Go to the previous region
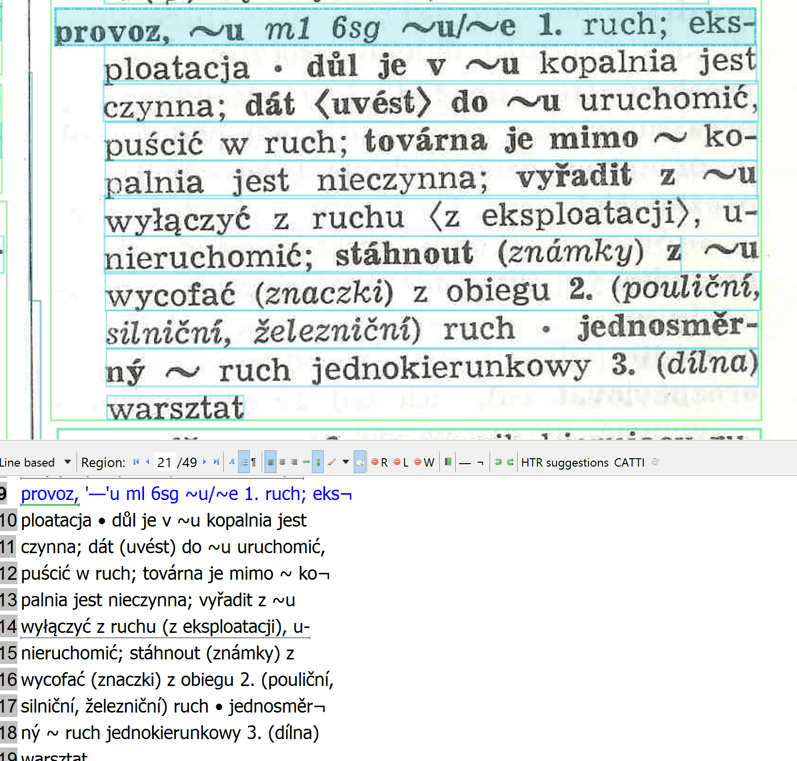 (148, 462)
